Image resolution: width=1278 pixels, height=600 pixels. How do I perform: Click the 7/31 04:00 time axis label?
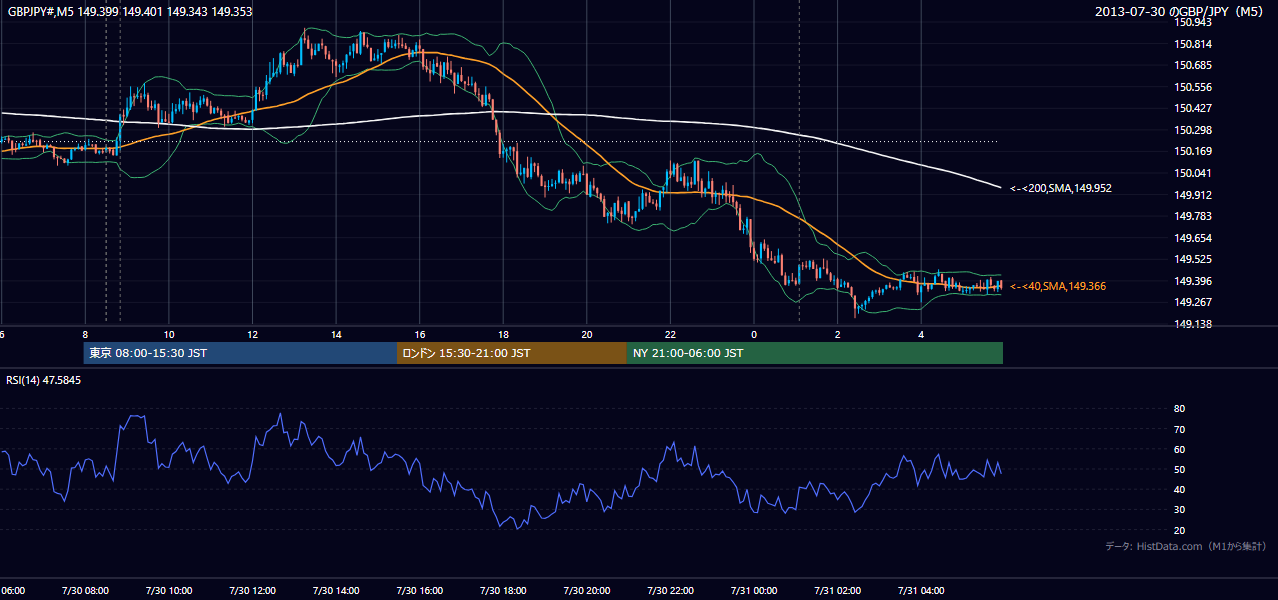[x=921, y=590]
